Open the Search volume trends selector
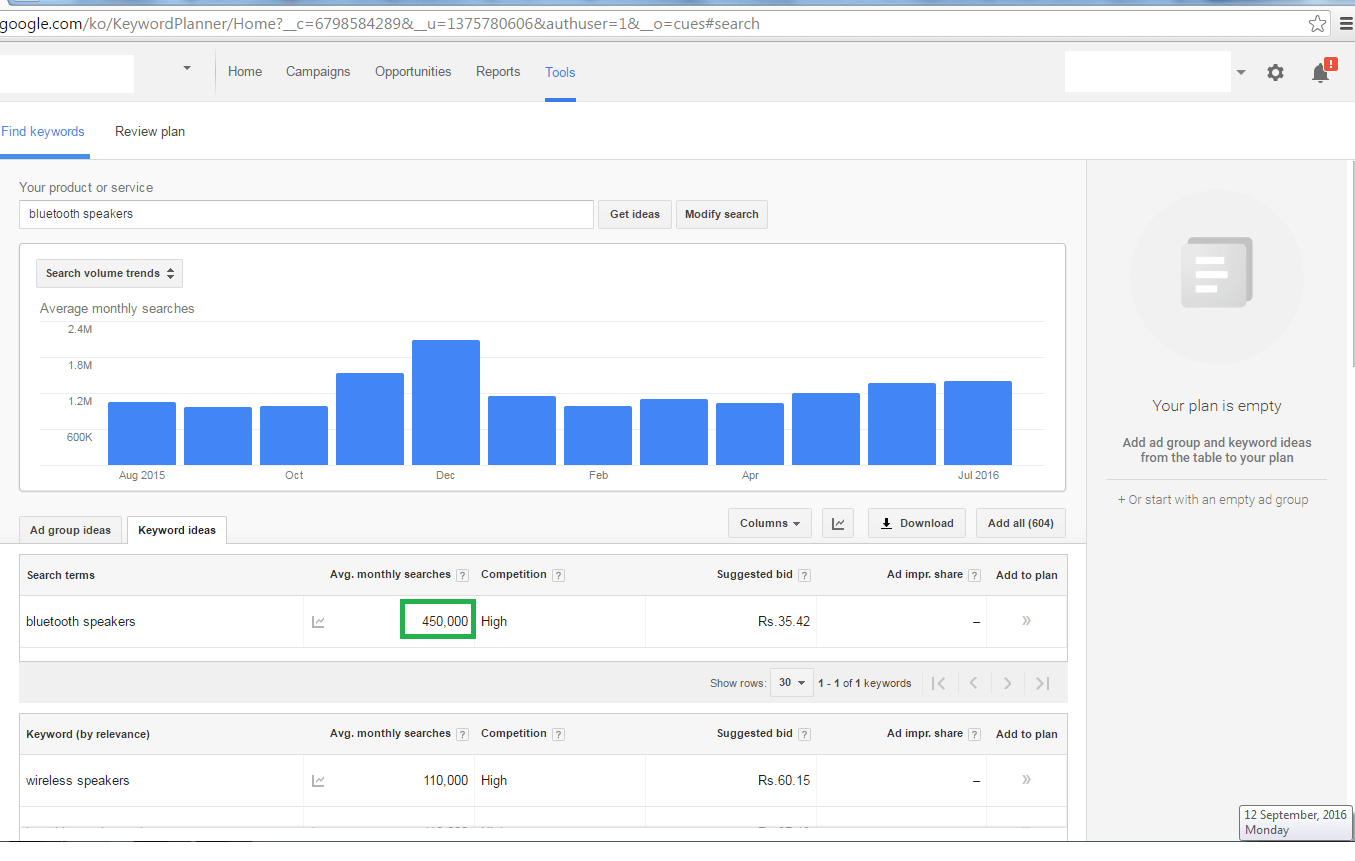The width and height of the screenshot is (1355, 861). (108, 272)
